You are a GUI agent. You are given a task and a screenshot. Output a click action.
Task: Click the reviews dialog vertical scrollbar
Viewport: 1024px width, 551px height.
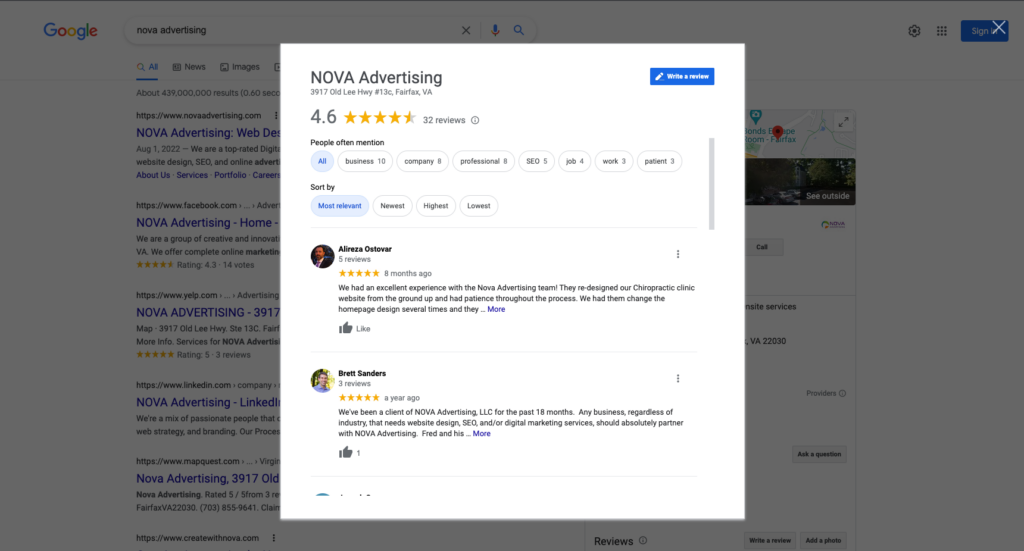coord(712,184)
